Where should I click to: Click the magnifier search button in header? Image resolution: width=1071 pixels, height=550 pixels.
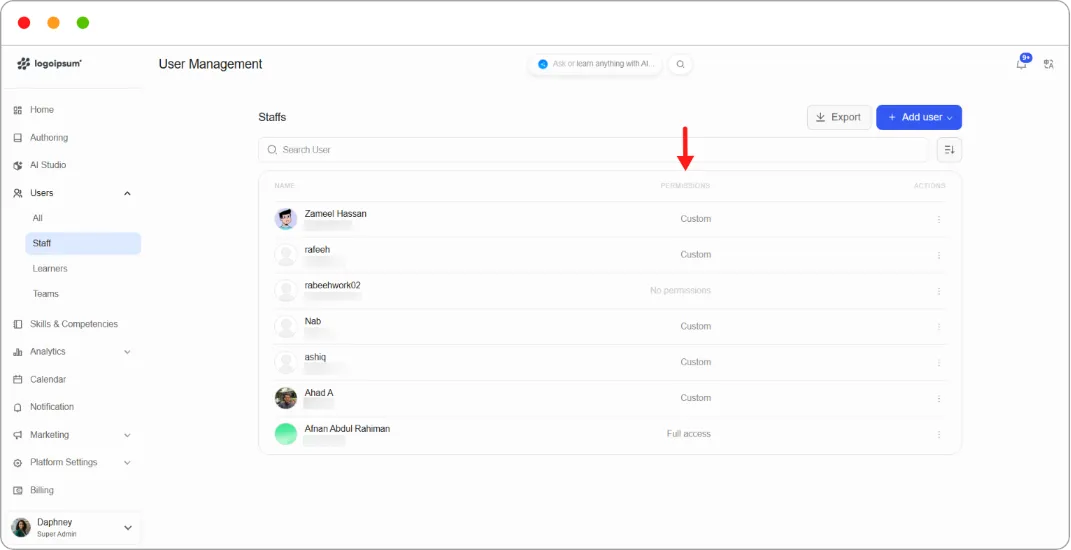pyautogui.click(x=680, y=64)
